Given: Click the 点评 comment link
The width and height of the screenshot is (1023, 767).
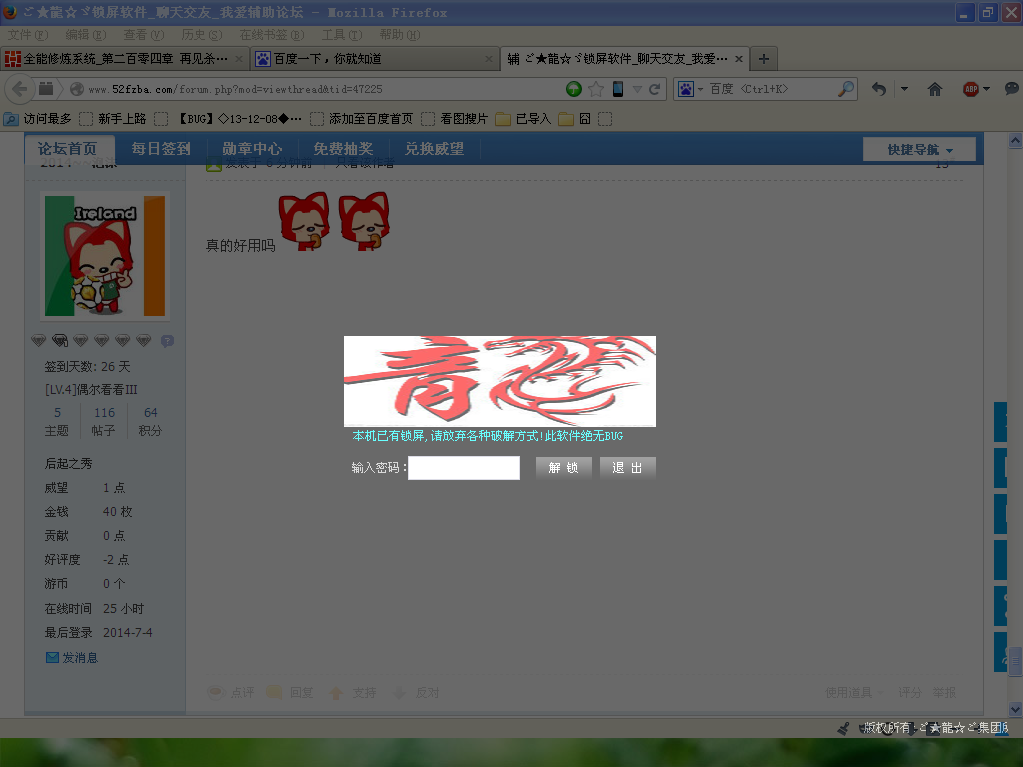Looking at the screenshot, I should [x=242, y=693].
